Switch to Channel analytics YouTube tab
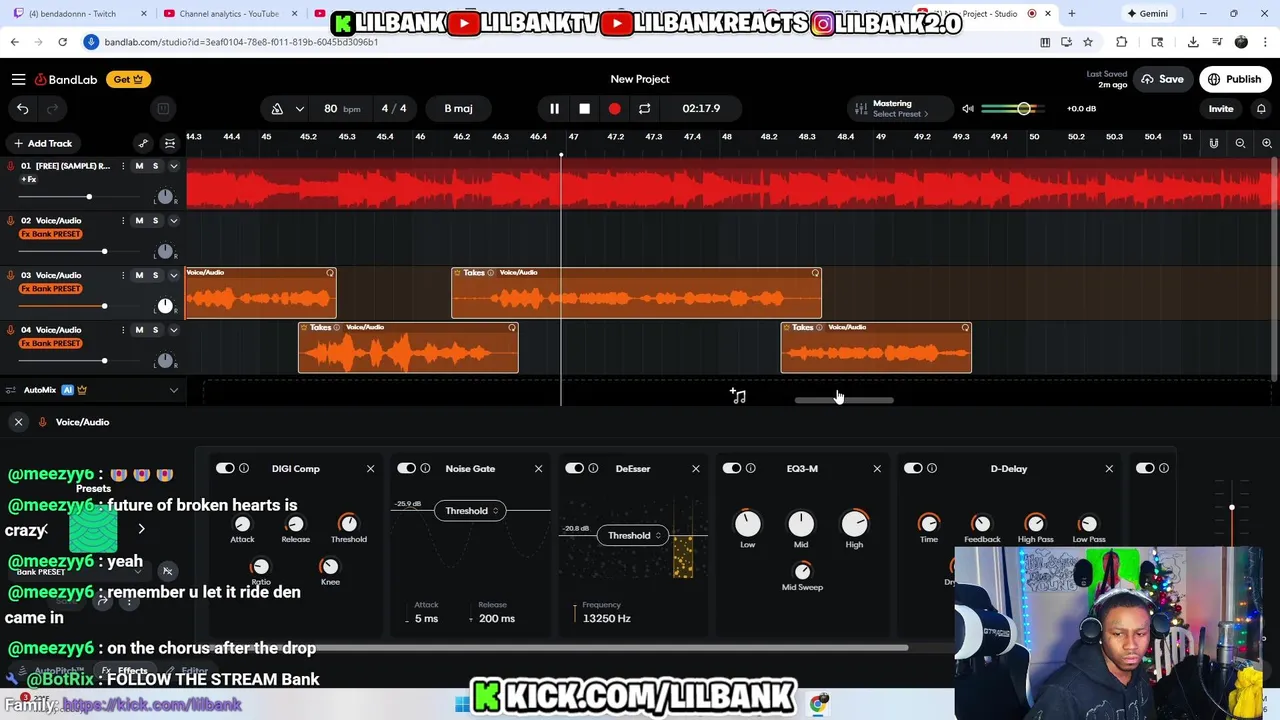Viewport: 1280px width, 720px height. 230,14
